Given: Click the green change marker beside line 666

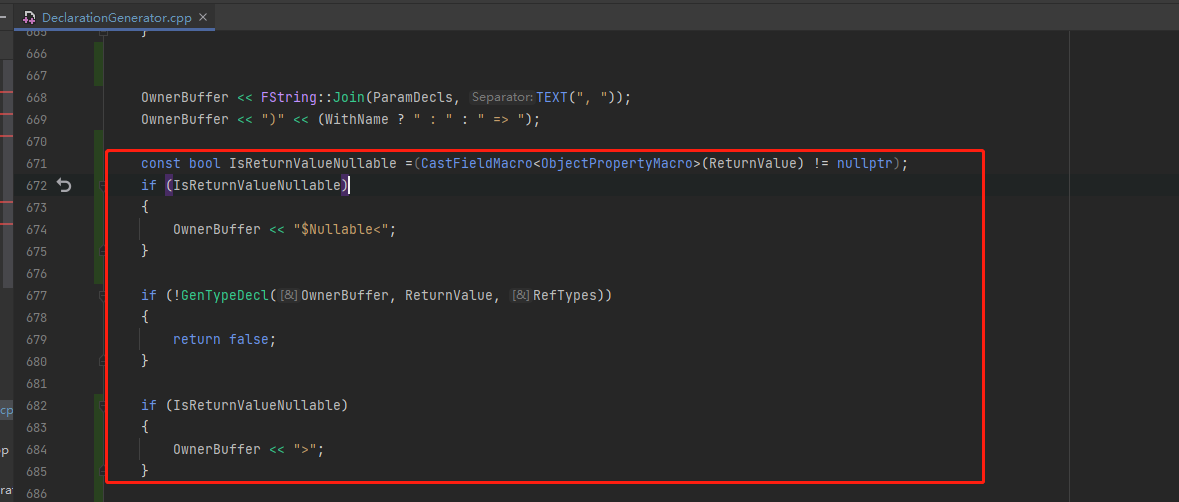Looking at the screenshot, I should point(99,64).
